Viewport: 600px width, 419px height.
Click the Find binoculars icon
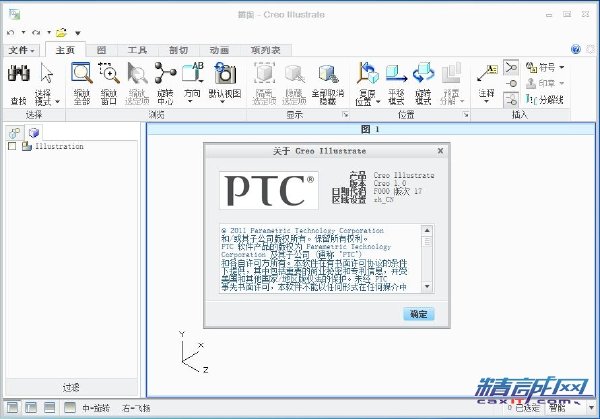point(18,73)
